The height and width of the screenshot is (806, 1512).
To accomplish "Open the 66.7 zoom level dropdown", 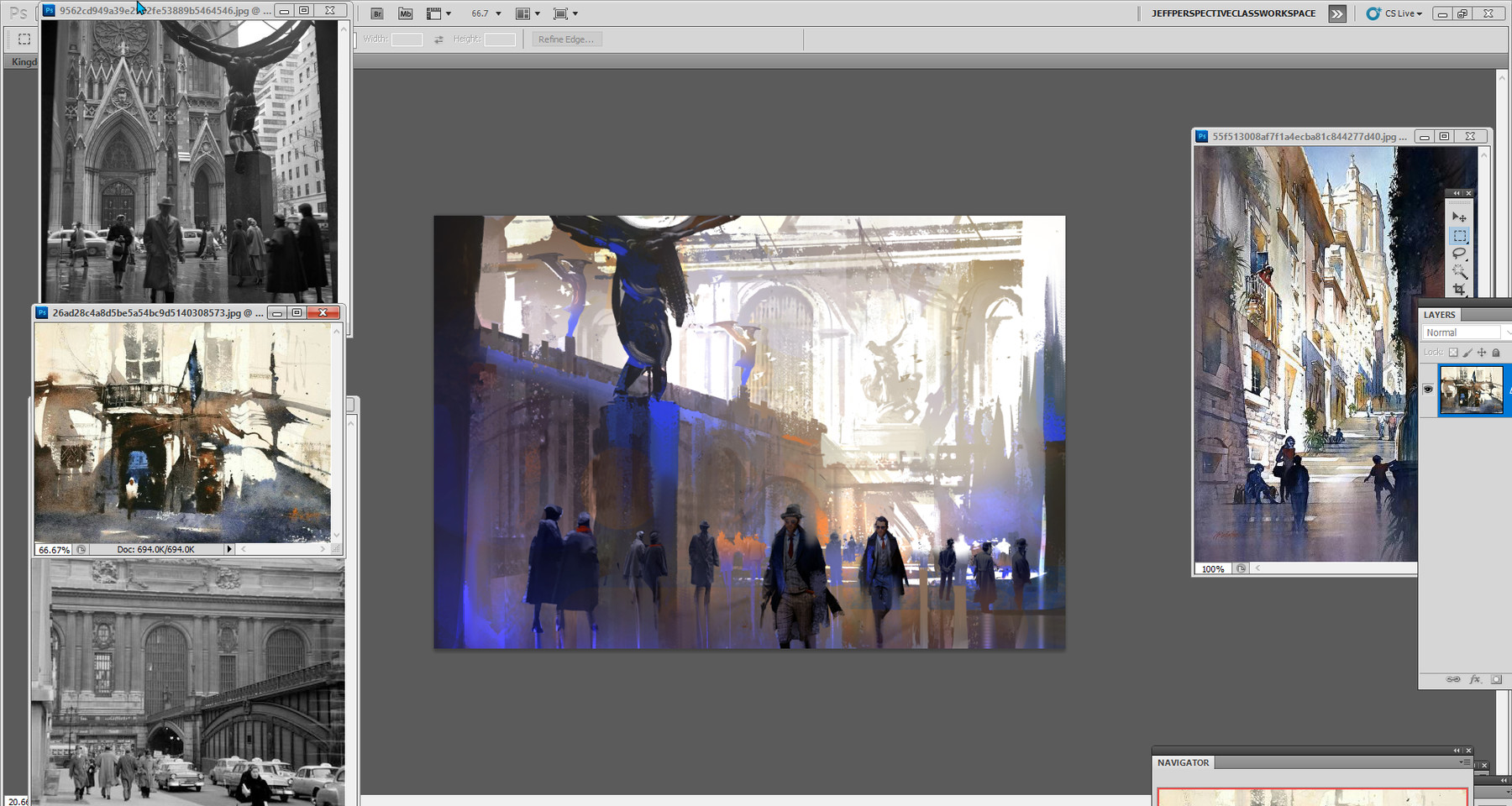I will (486, 13).
